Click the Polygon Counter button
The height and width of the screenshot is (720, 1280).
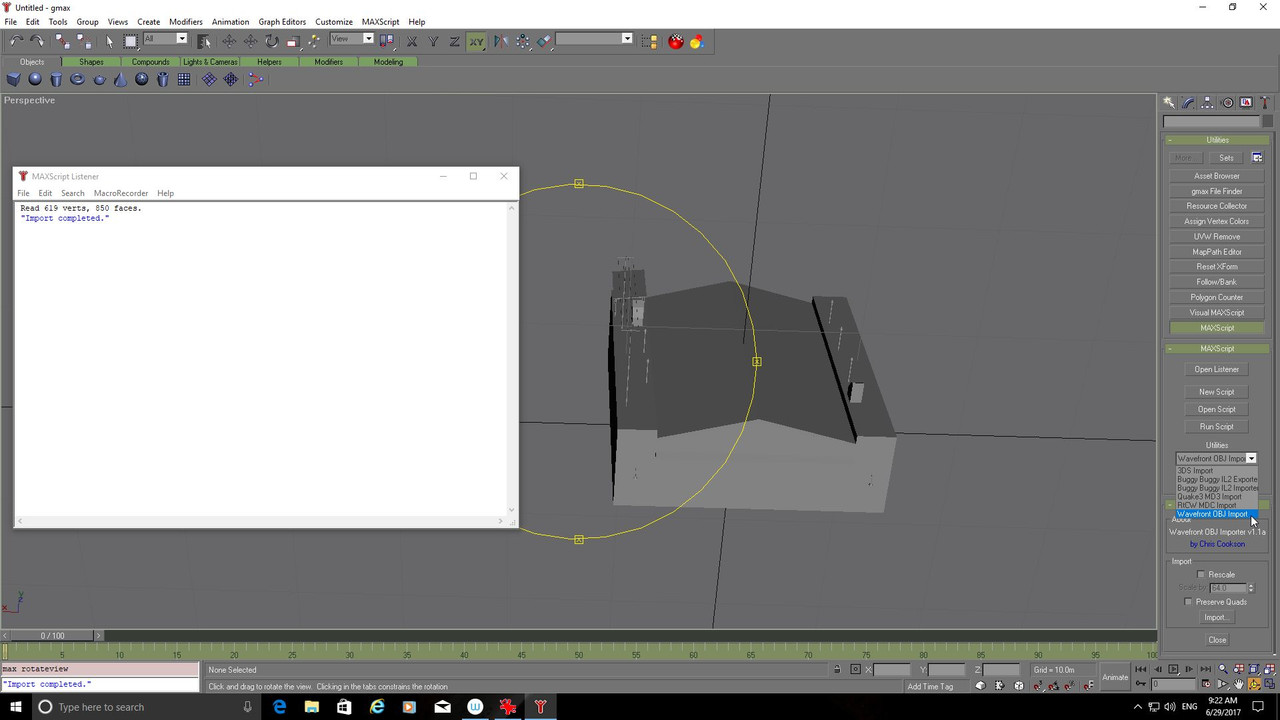pyautogui.click(x=1217, y=297)
